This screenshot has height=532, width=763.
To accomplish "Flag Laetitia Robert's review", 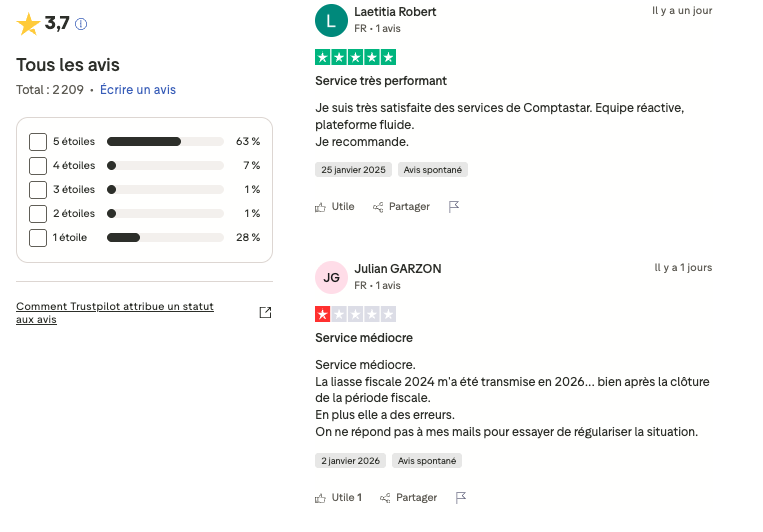I will (x=454, y=207).
